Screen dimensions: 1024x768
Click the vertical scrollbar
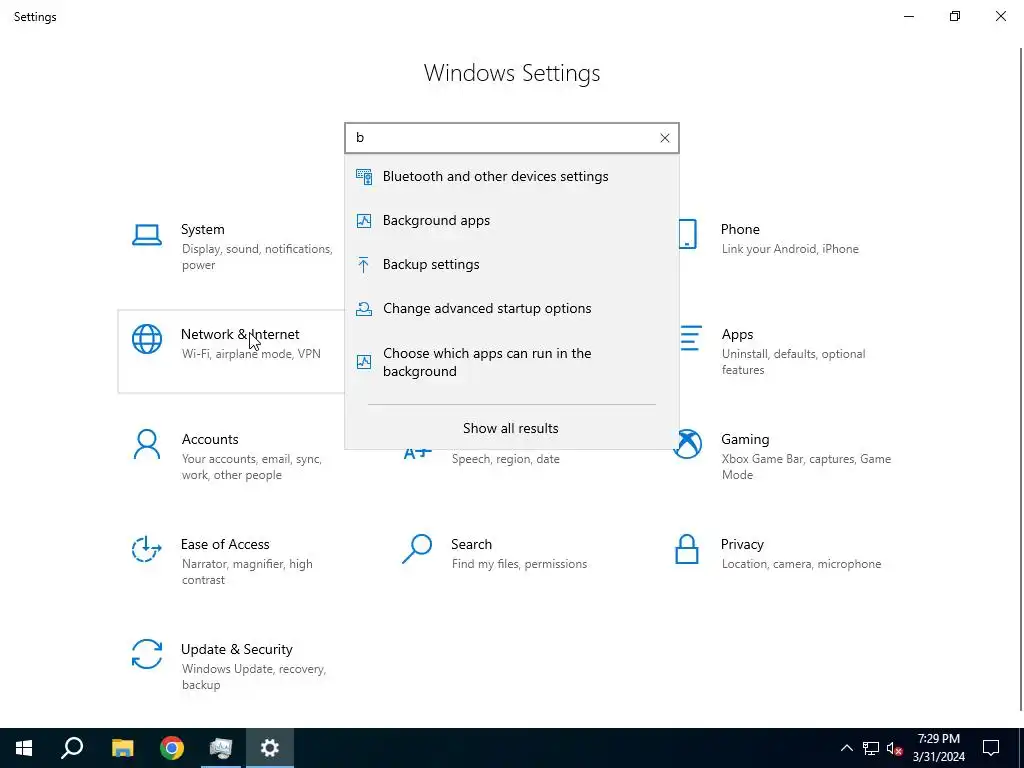click(1021, 379)
